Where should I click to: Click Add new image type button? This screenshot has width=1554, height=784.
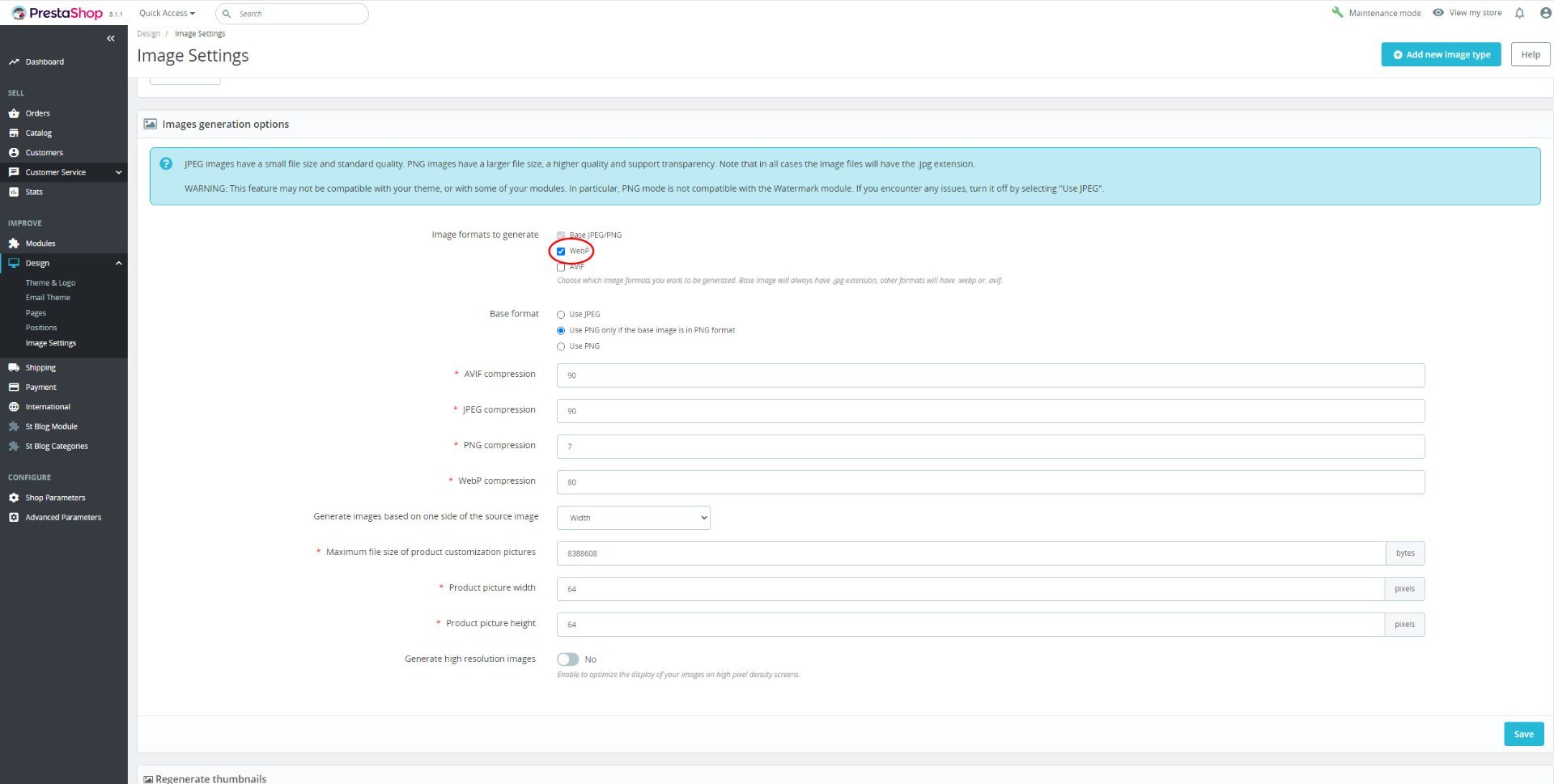[x=1441, y=54]
